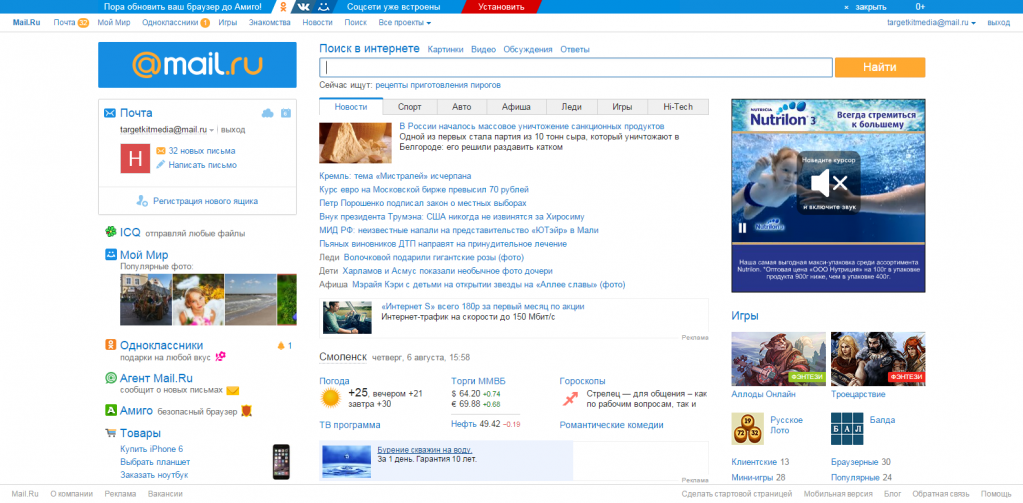Click the angel child popular photo thumbnail
Screen dimensions: 1023x503
click(x=198, y=299)
